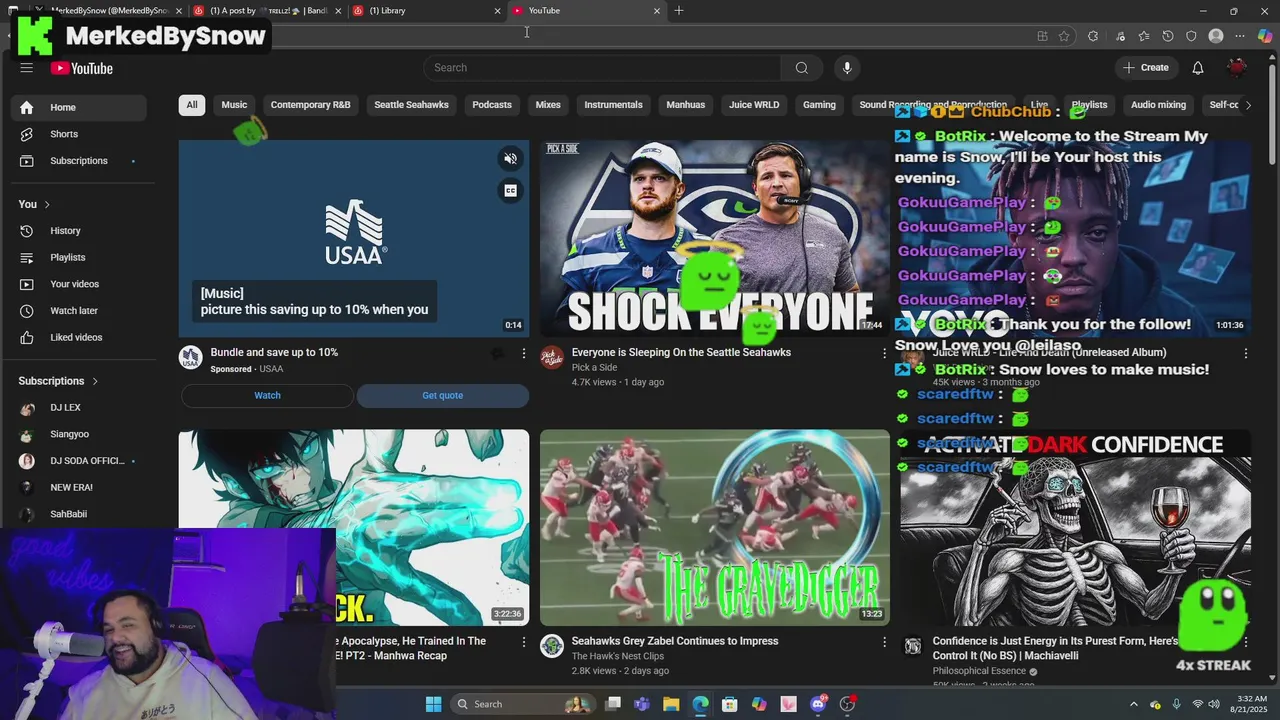
Task: Open Shorts in the sidebar
Action: click(80, 134)
